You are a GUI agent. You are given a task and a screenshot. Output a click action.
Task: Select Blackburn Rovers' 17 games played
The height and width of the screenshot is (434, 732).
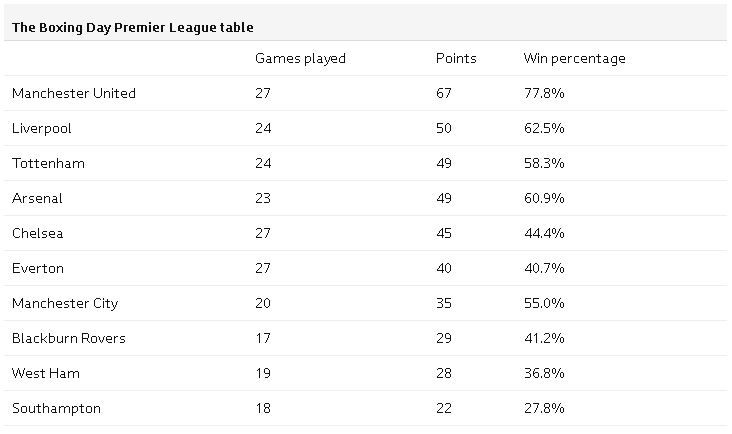click(x=263, y=338)
